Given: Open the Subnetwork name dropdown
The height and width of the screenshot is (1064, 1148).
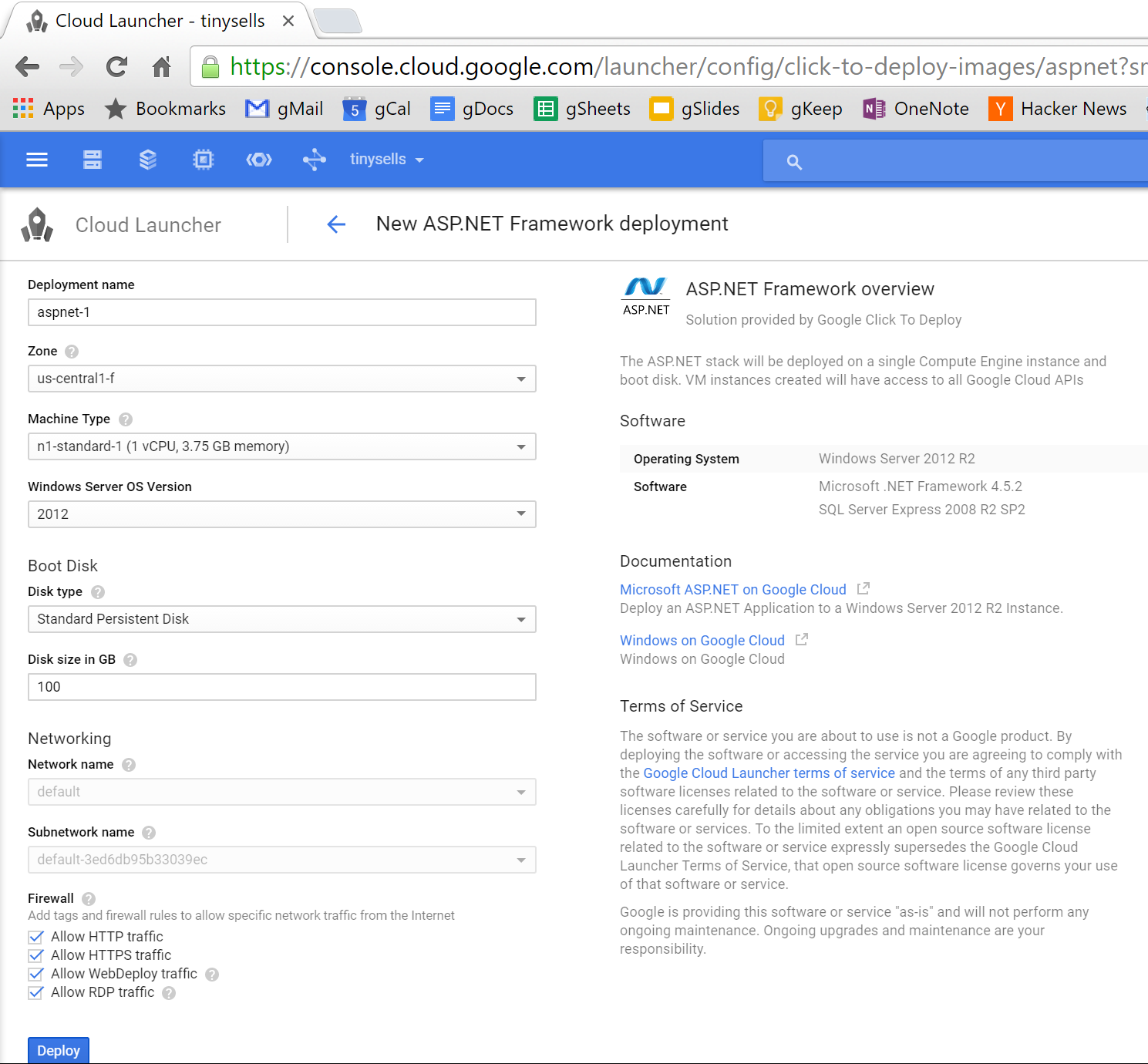Looking at the screenshot, I should coord(282,860).
